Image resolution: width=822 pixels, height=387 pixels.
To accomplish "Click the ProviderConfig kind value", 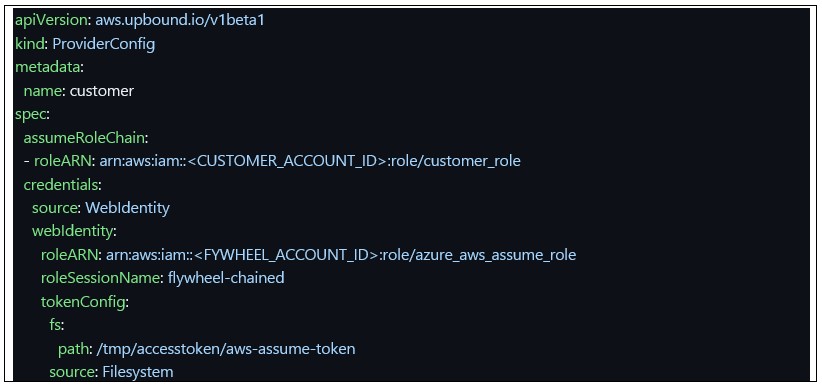I will click(104, 45).
